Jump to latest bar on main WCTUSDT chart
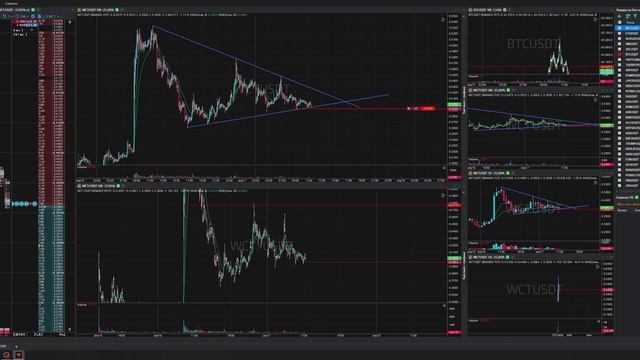The width and height of the screenshot is (640, 360). click(443, 19)
